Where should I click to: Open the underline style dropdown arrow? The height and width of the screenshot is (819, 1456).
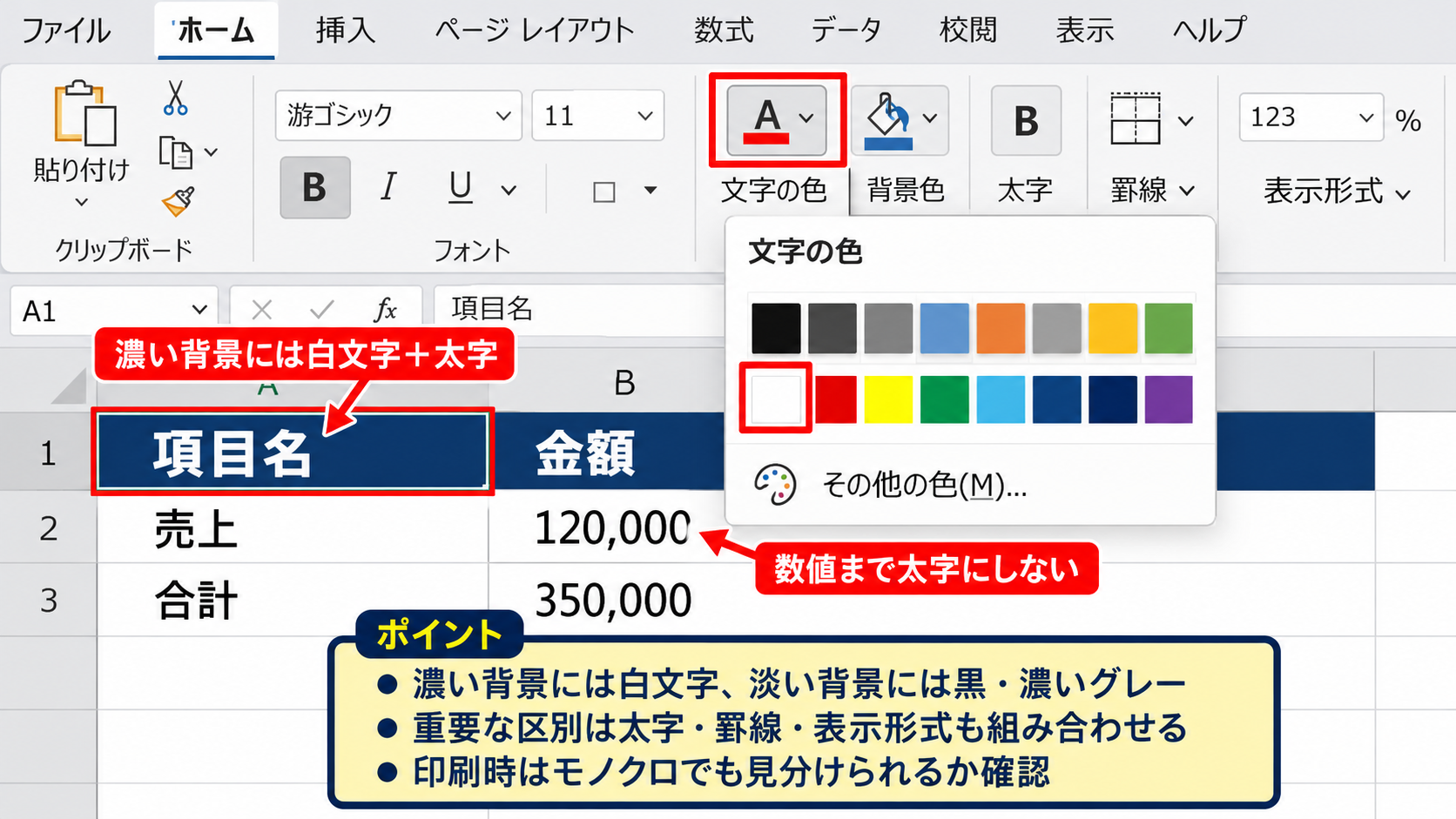509,190
